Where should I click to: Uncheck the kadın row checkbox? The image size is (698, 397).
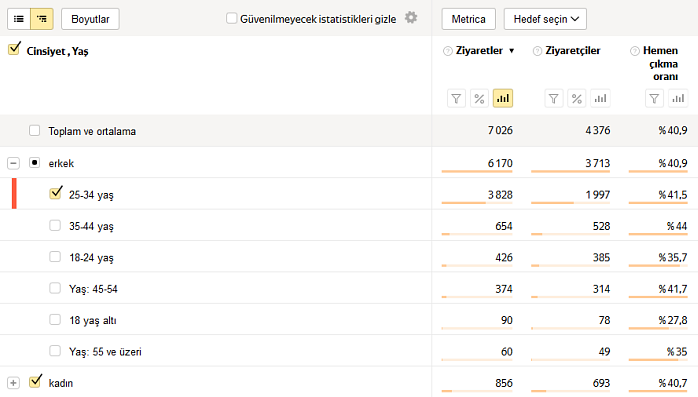[35, 382]
